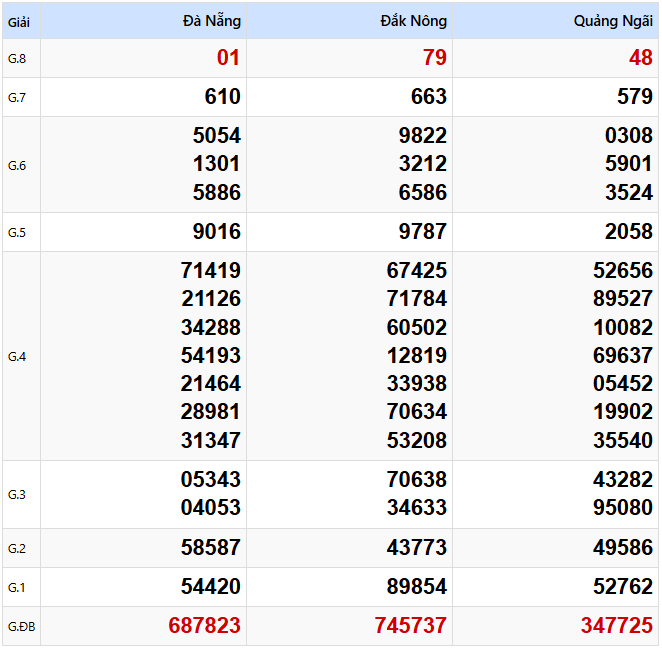Select Đắk Nông G.1 number 89854

(x=417, y=587)
